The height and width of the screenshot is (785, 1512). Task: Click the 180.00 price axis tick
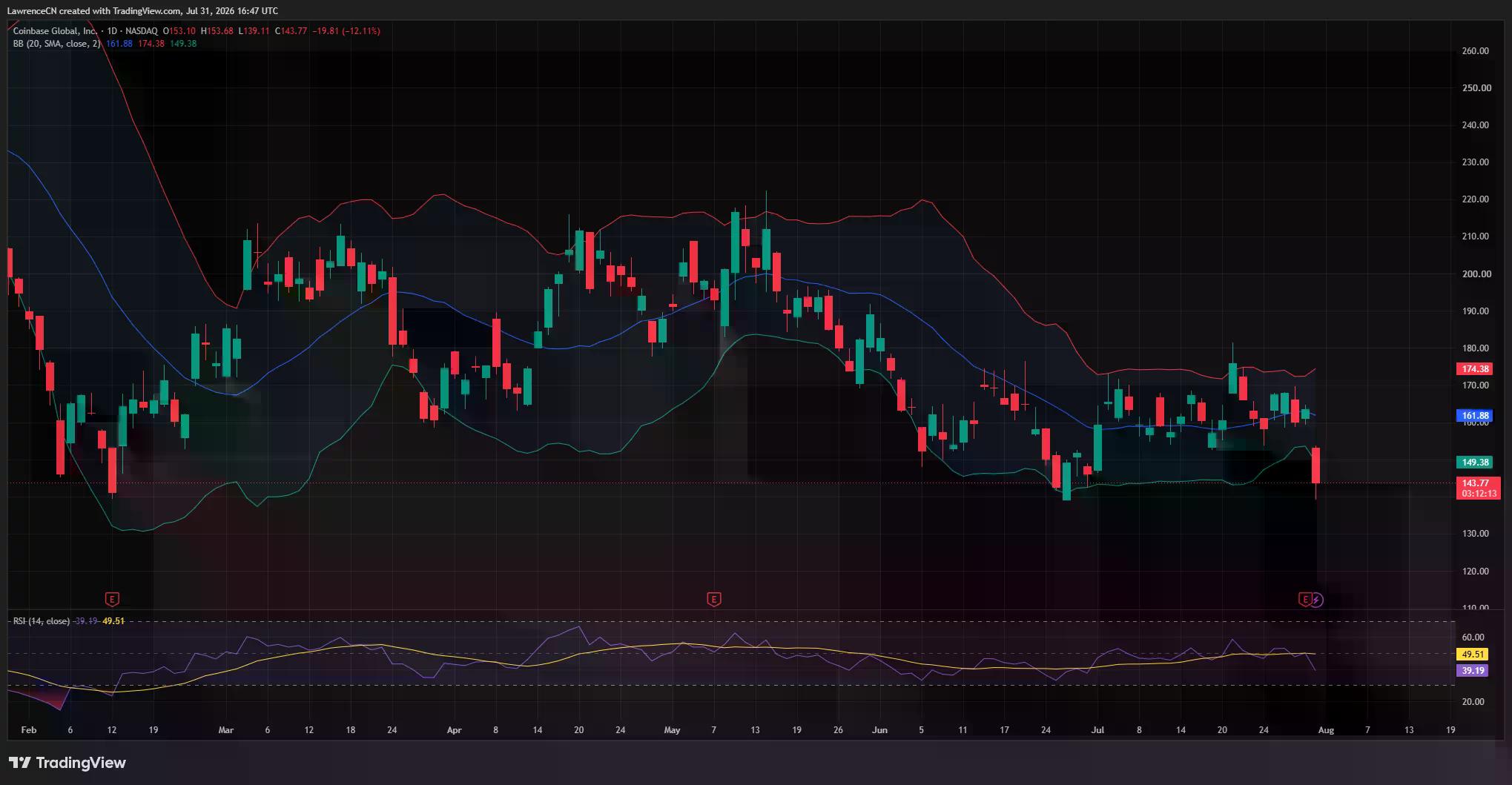click(1475, 348)
